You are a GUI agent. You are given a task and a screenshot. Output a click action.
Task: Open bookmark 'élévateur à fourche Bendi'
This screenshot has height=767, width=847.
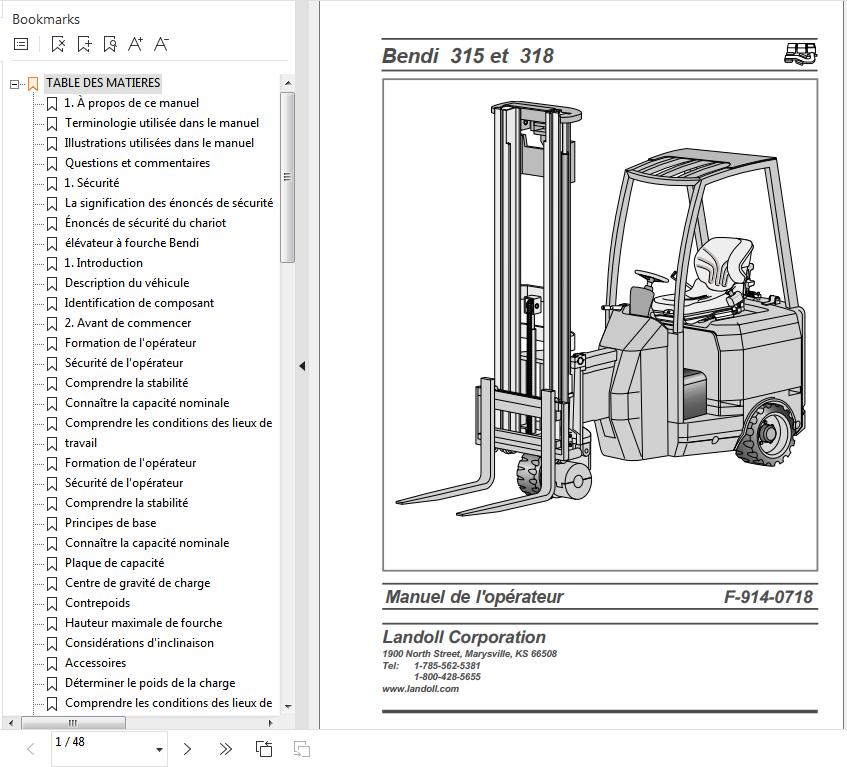coord(132,243)
